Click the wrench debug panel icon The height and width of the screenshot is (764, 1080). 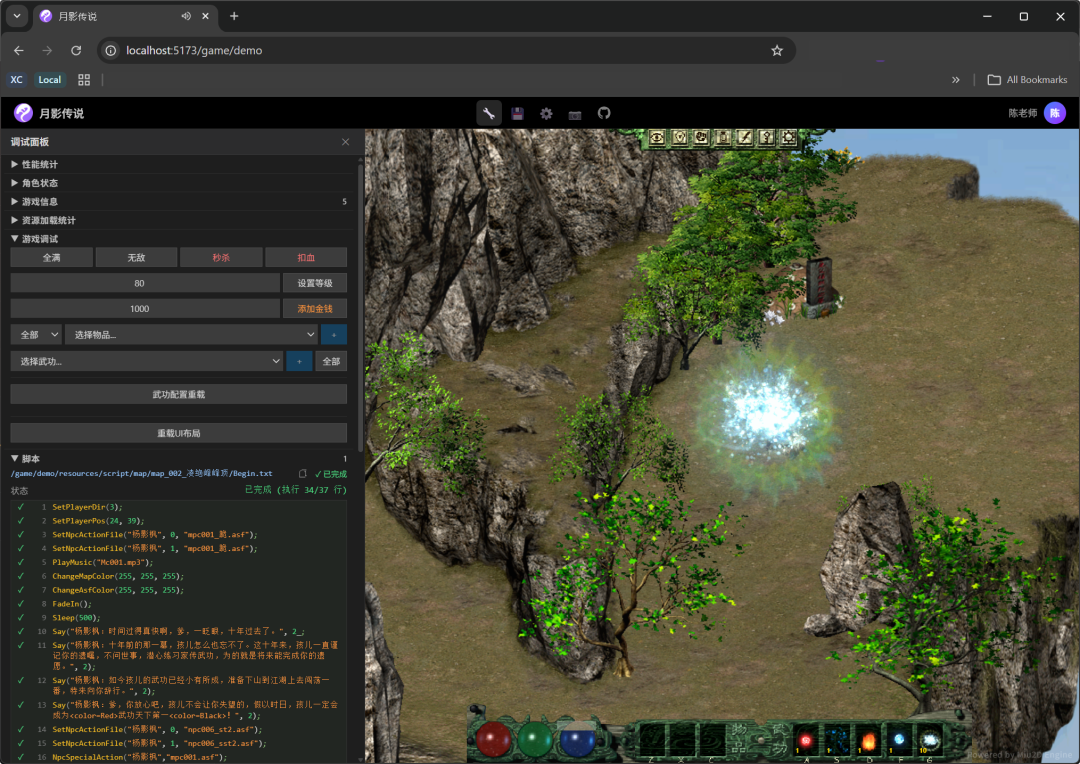[489, 113]
